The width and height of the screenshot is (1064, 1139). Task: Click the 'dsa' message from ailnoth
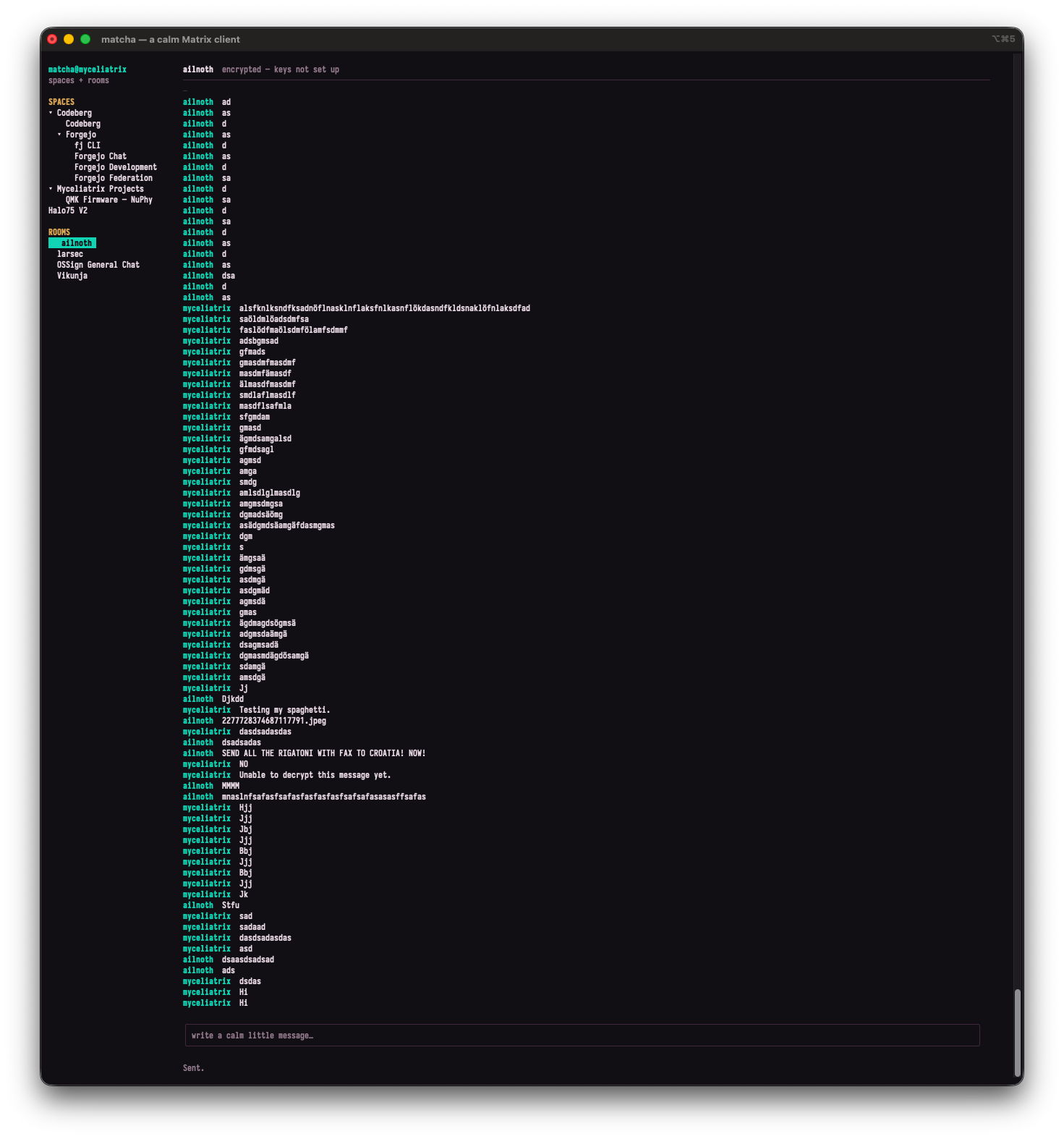229,276
